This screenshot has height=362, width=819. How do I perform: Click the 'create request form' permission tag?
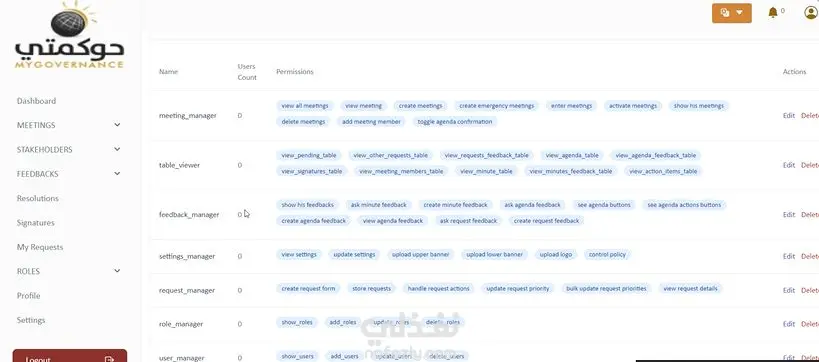(x=308, y=289)
